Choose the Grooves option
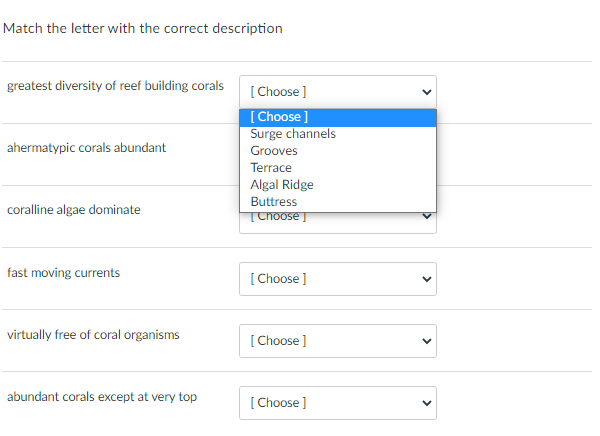The image size is (600, 436). coord(274,151)
